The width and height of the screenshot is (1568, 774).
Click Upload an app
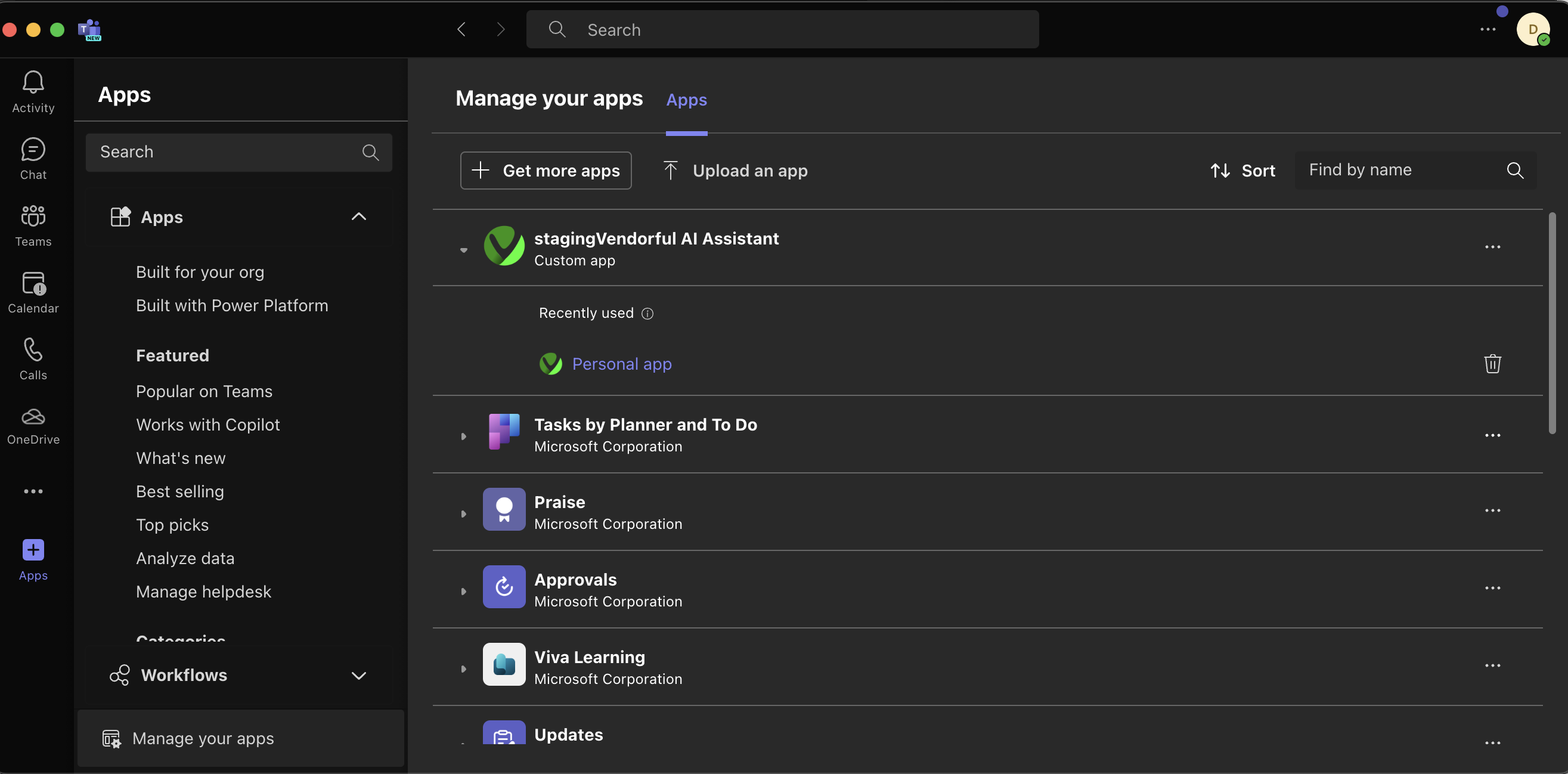[736, 171]
